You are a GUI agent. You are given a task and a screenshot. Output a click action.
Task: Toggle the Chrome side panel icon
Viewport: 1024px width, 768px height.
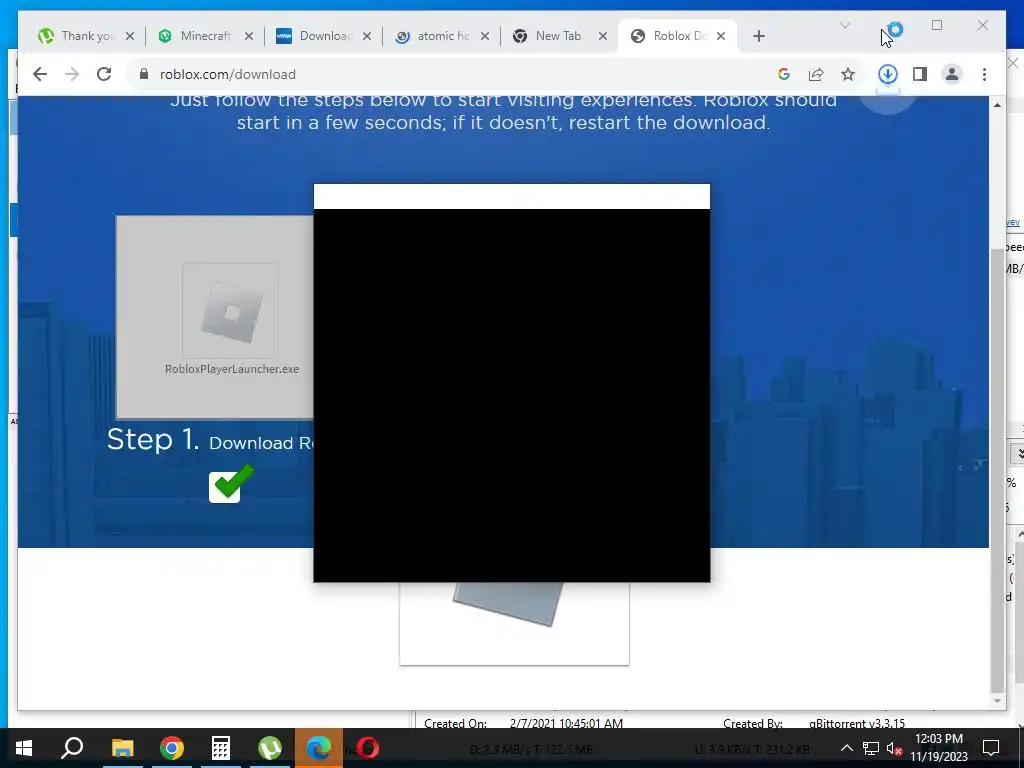(x=920, y=74)
